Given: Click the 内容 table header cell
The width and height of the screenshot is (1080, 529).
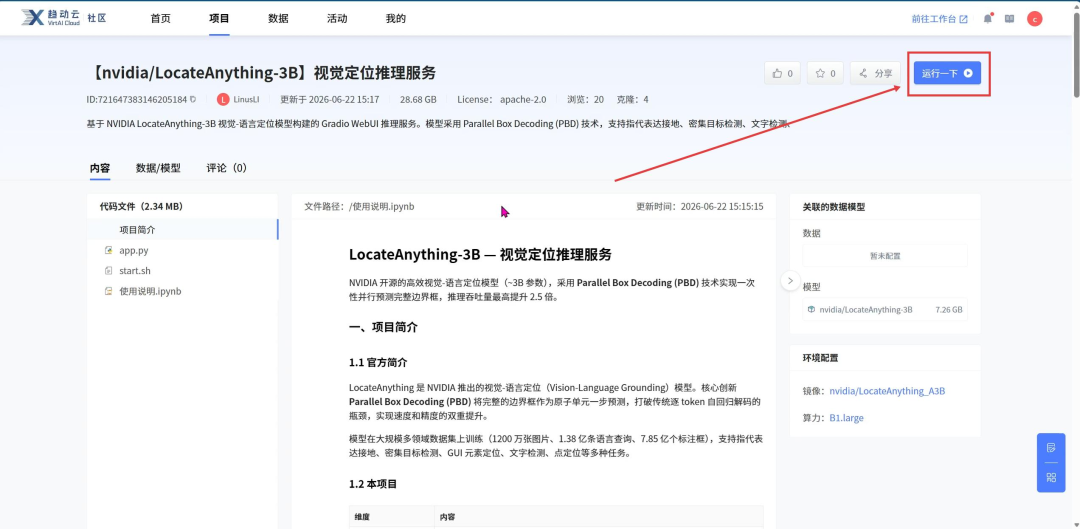Looking at the screenshot, I should [x=599, y=517].
